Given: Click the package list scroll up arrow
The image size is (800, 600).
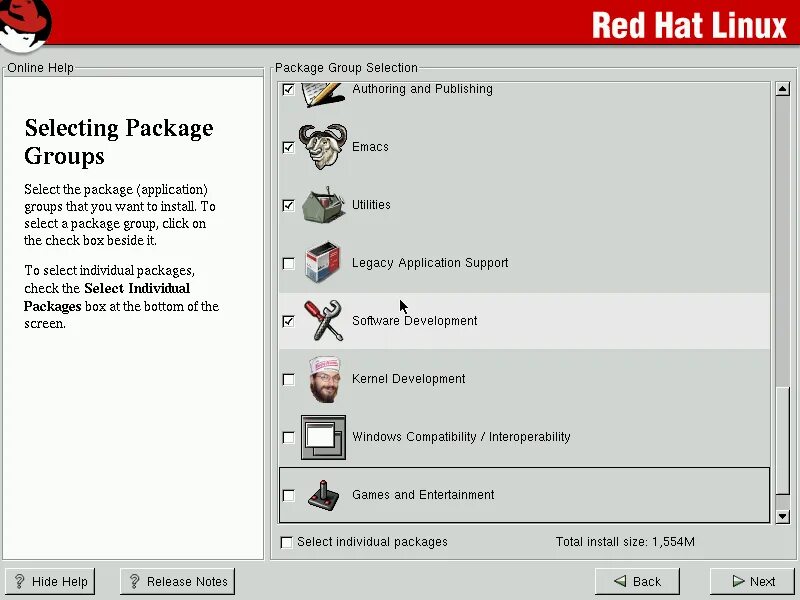Looking at the screenshot, I should [x=783, y=89].
